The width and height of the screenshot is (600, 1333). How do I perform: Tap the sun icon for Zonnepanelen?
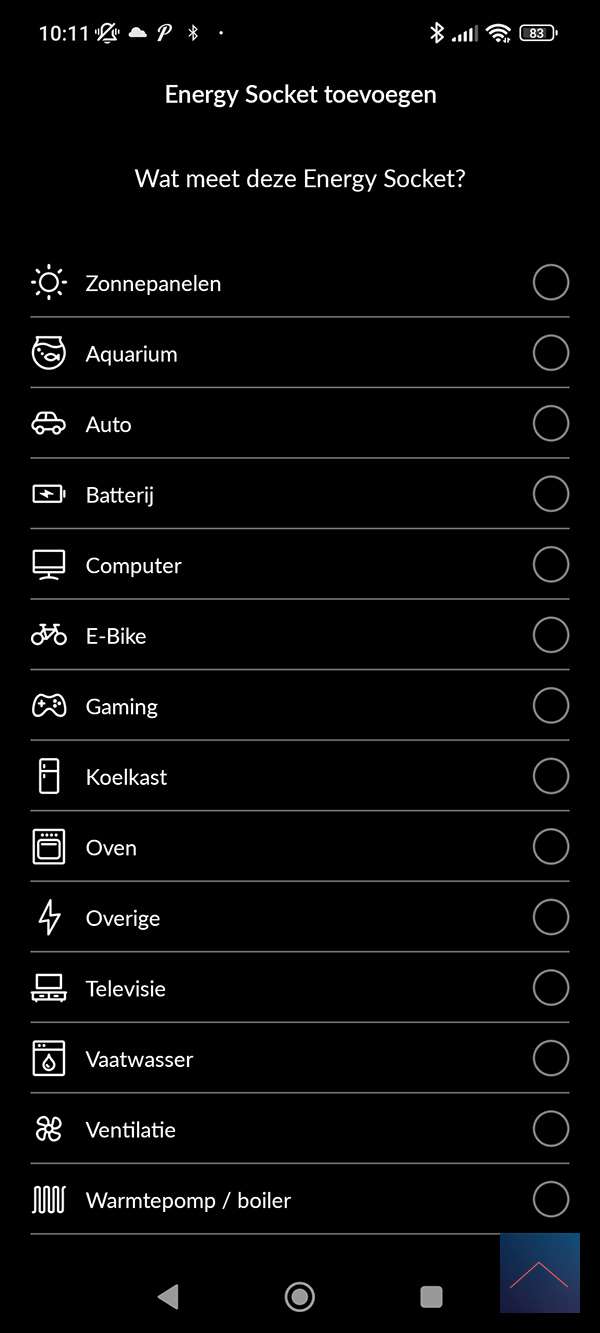click(48, 283)
